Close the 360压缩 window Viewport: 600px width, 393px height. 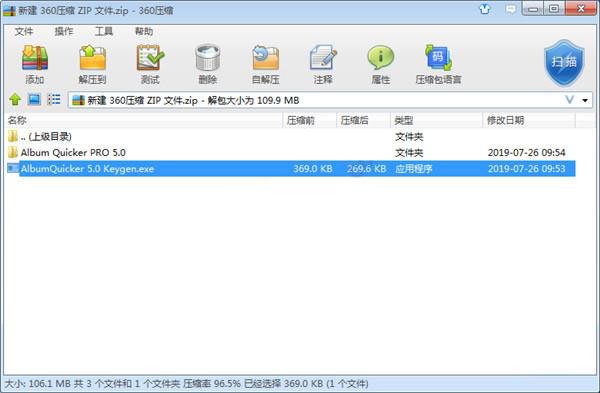[x=581, y=9]
